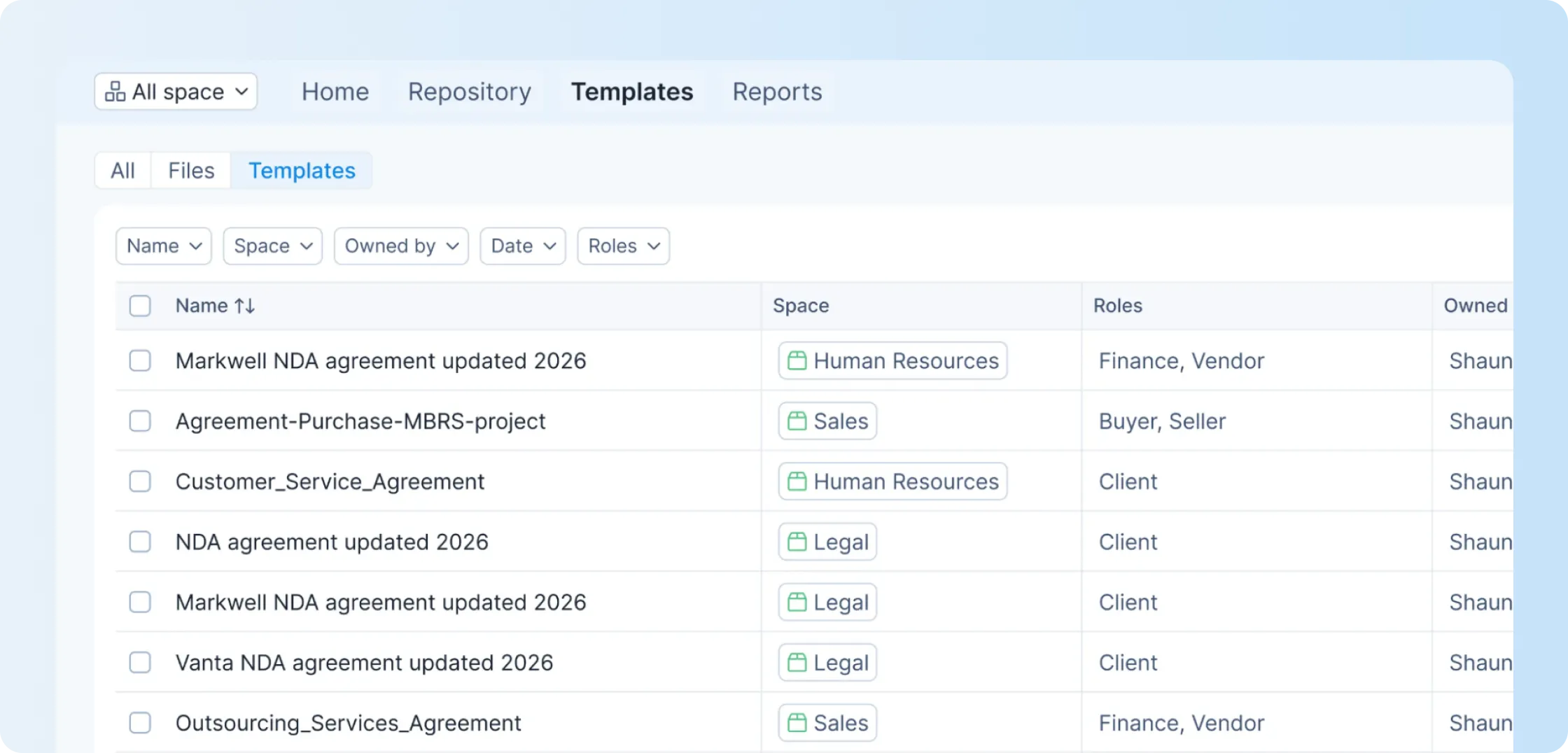Image resolution: width=1568 pixels, height=753 pixels.
Task: Open the Roles filter dropdown
Action: coord(624,246)
